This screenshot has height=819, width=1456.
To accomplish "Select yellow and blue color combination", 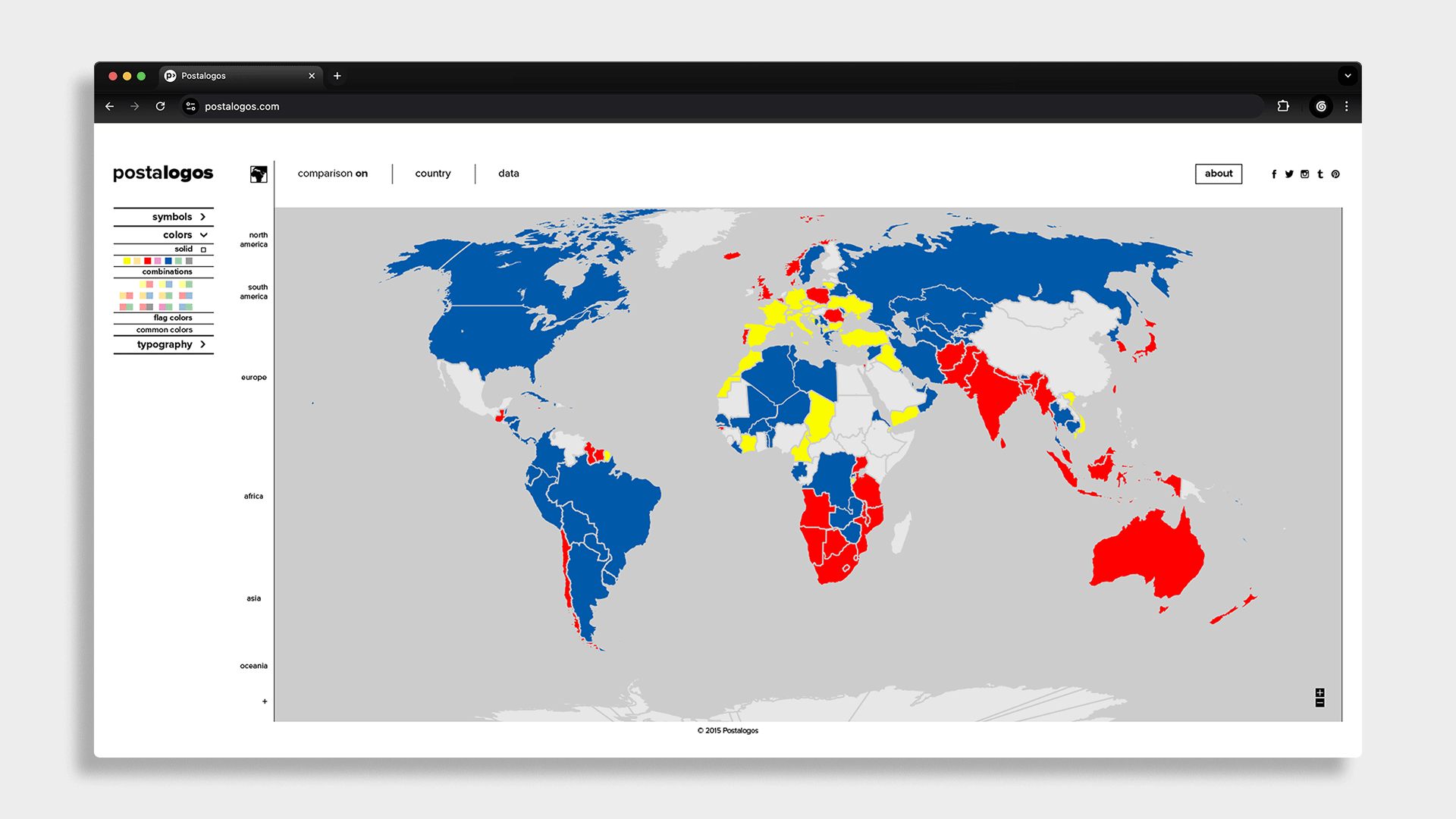I will 165,284.
